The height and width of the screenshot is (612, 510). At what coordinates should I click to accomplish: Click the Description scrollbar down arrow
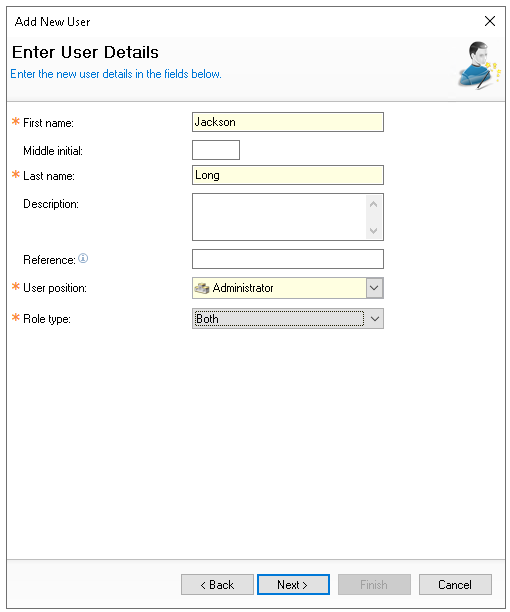pos(373,231)
